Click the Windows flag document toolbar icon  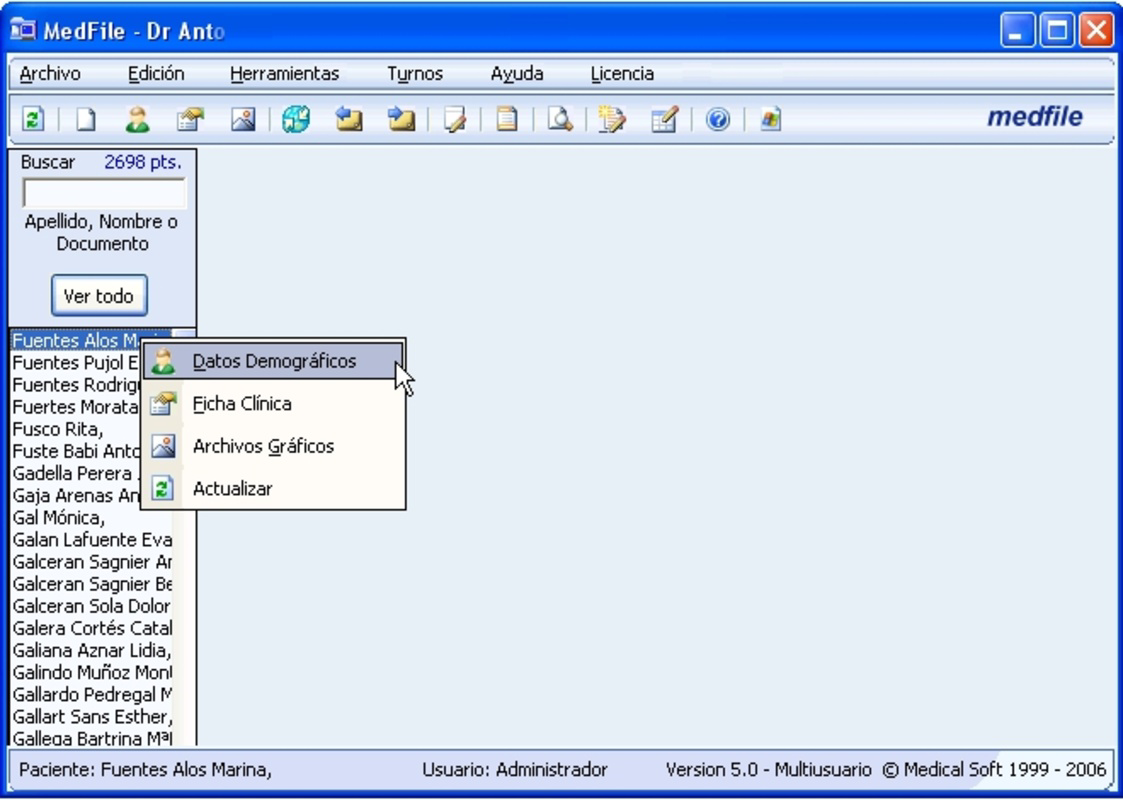coord(771,119)
